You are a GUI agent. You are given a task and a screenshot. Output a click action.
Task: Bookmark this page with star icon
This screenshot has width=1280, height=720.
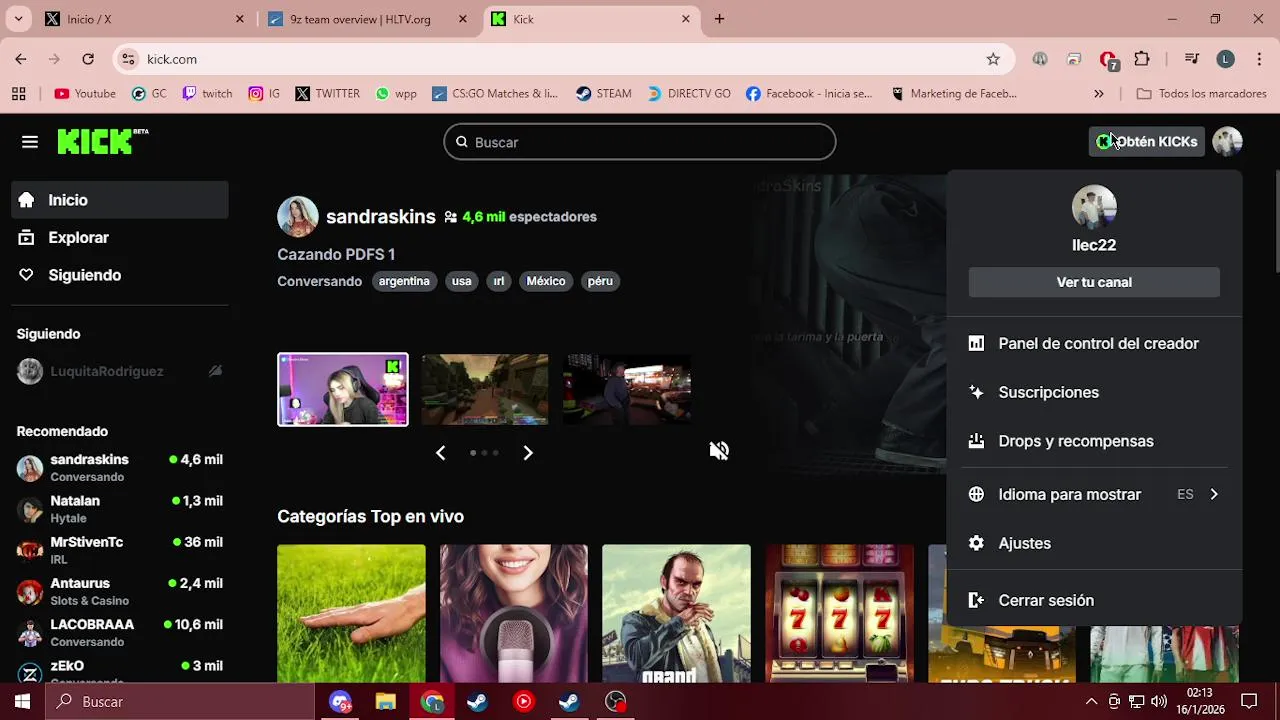(x=993, y=59)
